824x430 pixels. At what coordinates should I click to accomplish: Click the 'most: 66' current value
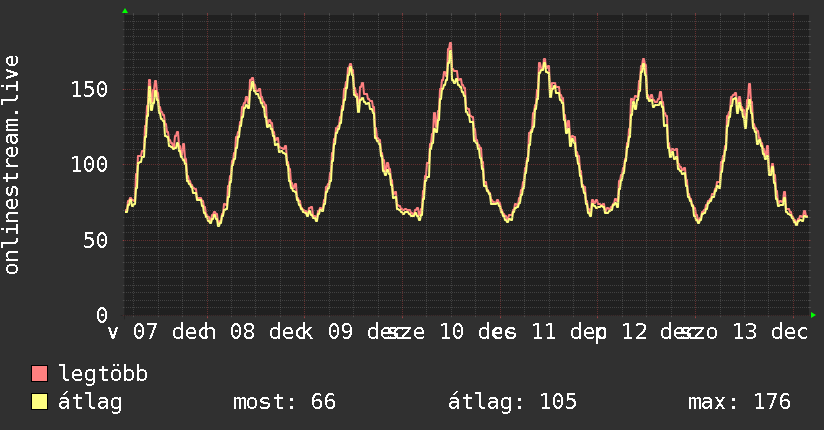pyautogui.click(x=284, y=402)
